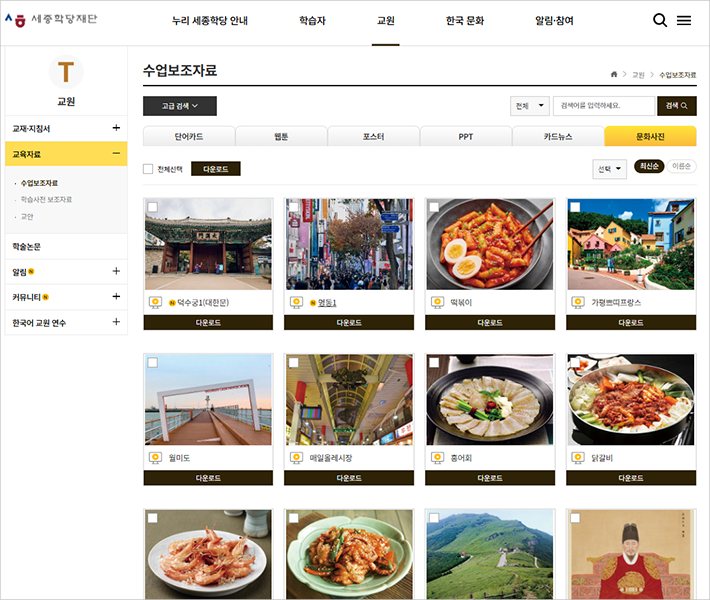Expand the 한국어 교원 연수 sidebar section

(116, 322)
